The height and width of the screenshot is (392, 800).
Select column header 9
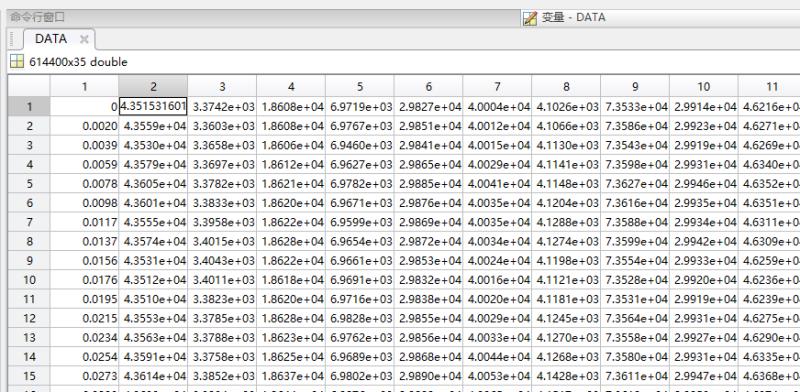point(635,86)
